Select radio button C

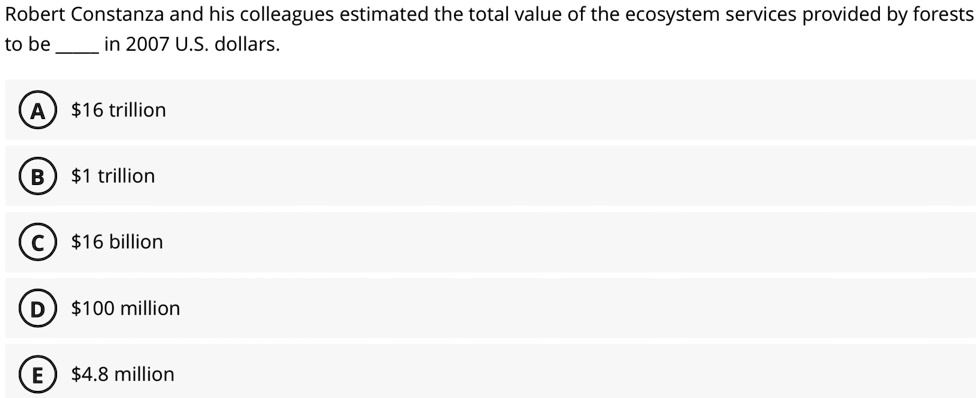tap(38, 243)
